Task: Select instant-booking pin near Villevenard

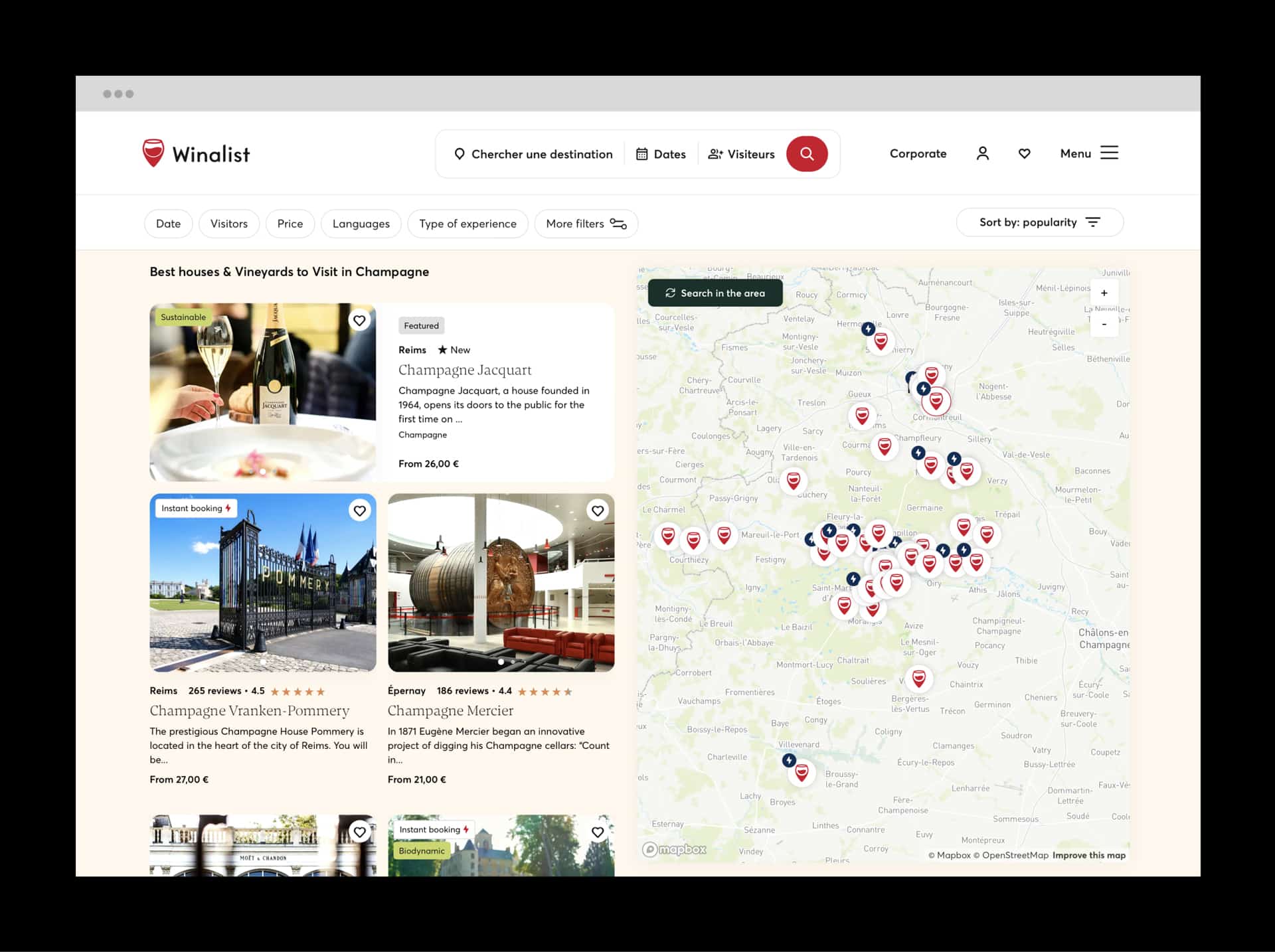Action: tap(789, 760)
